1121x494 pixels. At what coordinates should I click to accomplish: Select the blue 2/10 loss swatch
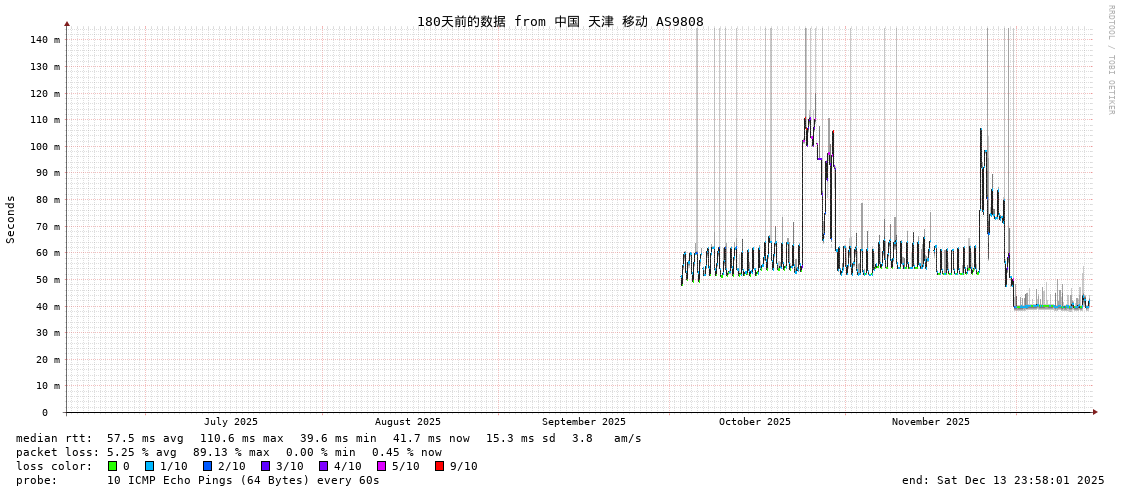pos(207,466)
